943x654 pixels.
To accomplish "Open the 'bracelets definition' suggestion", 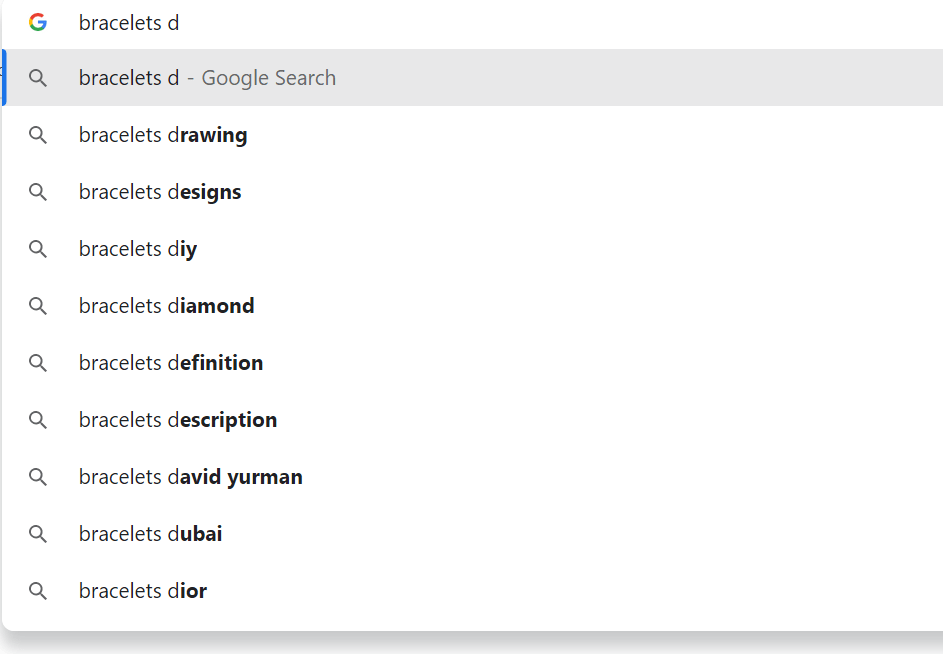I will coord(473,363).
